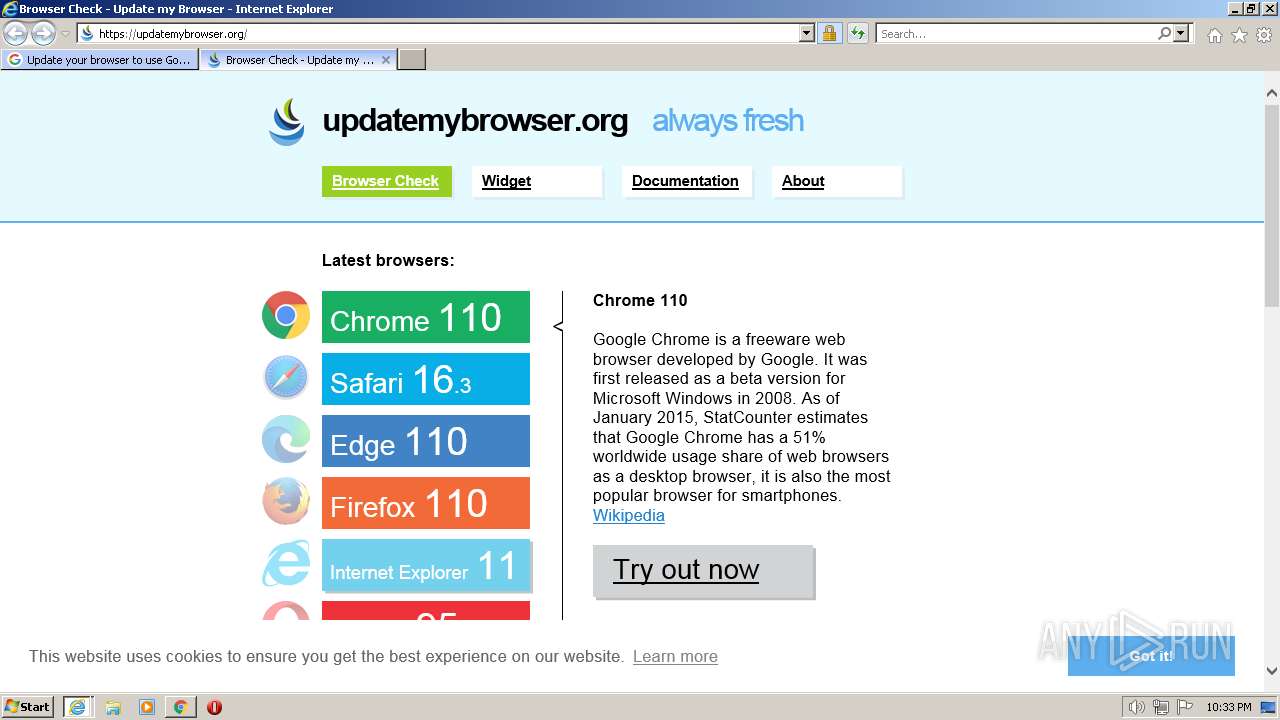Click the scrollbar up arrow
The image size is (1280, 720).
pyautogui.click(x=1272, y=94)
